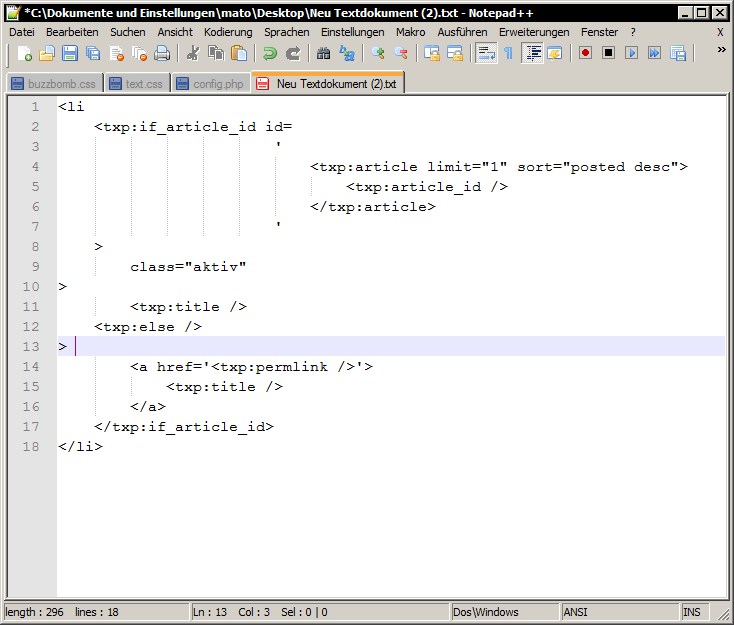Undo the last edit with the green arrow
This screenshot has width=734, height=625.
270,53
